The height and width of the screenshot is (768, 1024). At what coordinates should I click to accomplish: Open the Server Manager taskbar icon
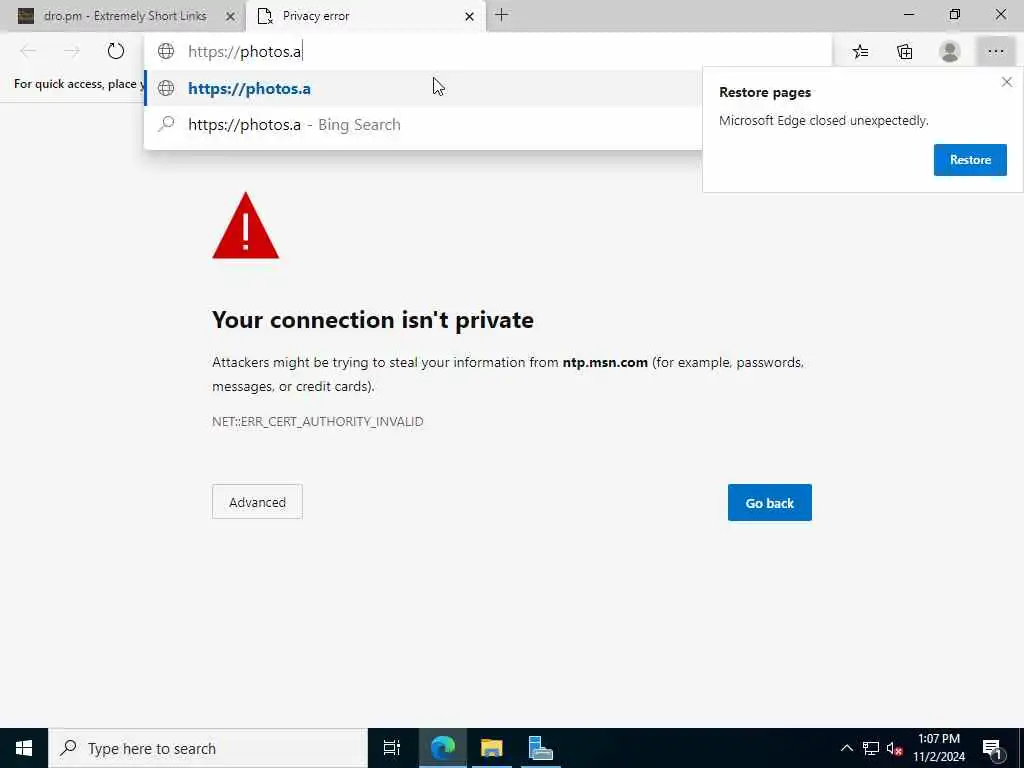click(x=540, y=748)
